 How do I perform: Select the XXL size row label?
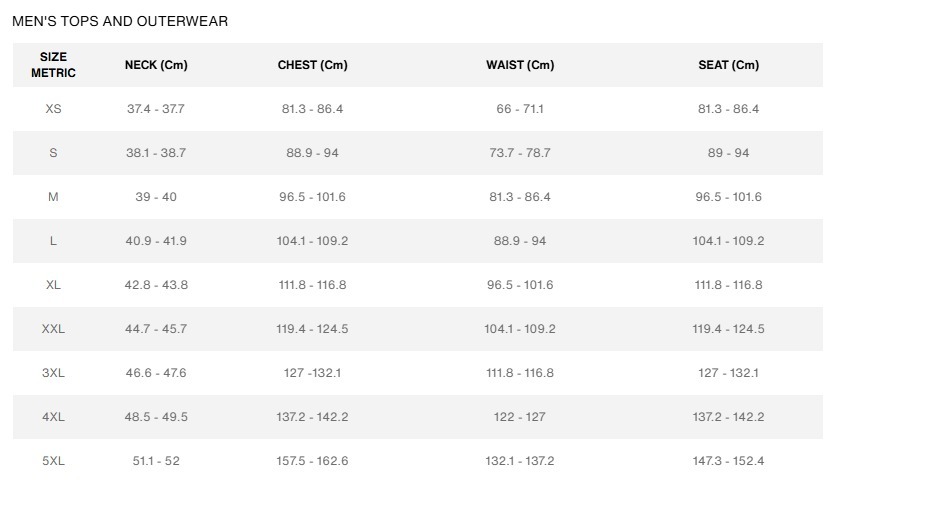coord(53,329)
